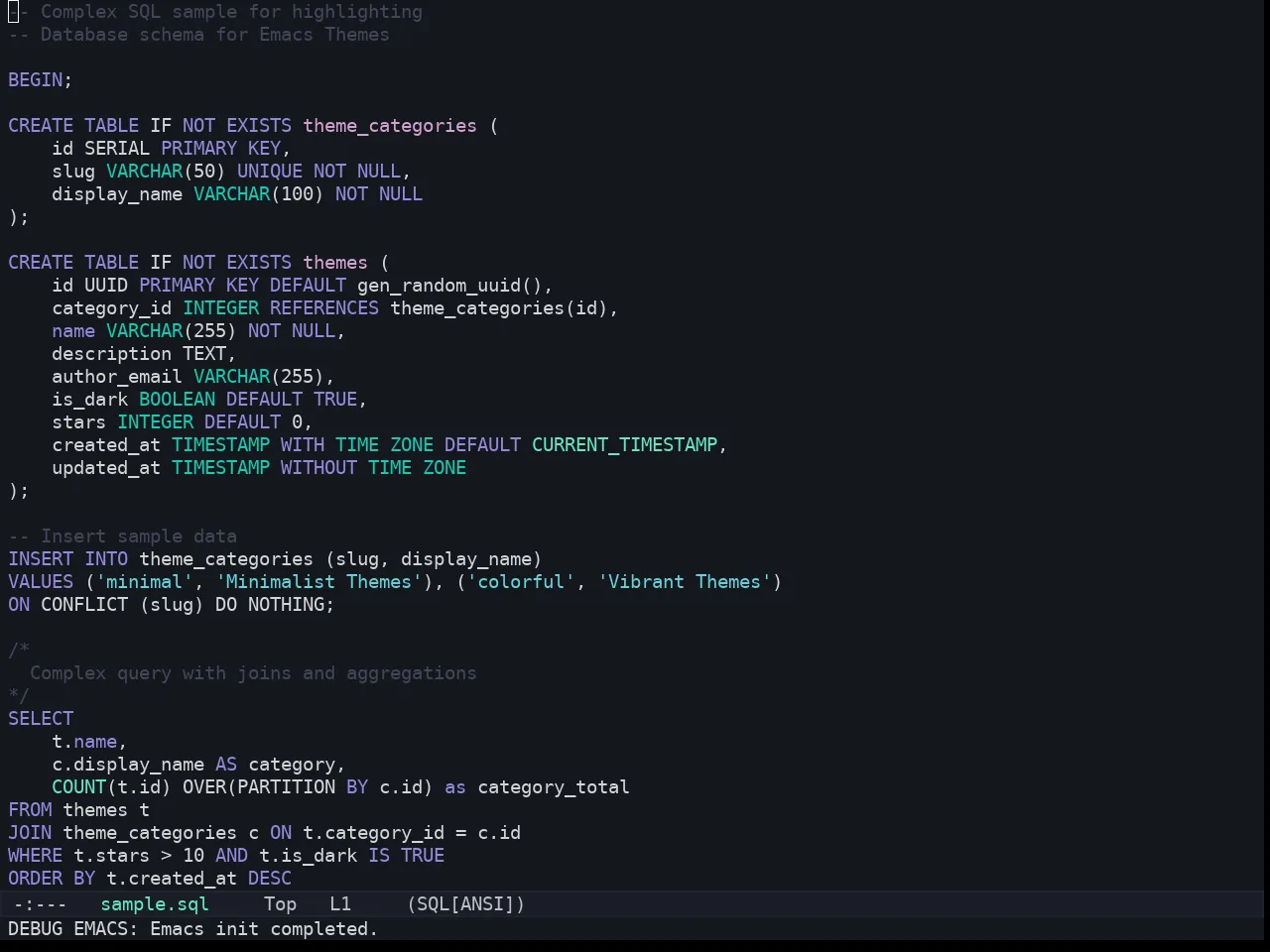Image resolution: width=1270 pixels, height=952 pixels.
Task: Click 'PARTITION BY' in the OVER clause
Action: pos(303,787)
